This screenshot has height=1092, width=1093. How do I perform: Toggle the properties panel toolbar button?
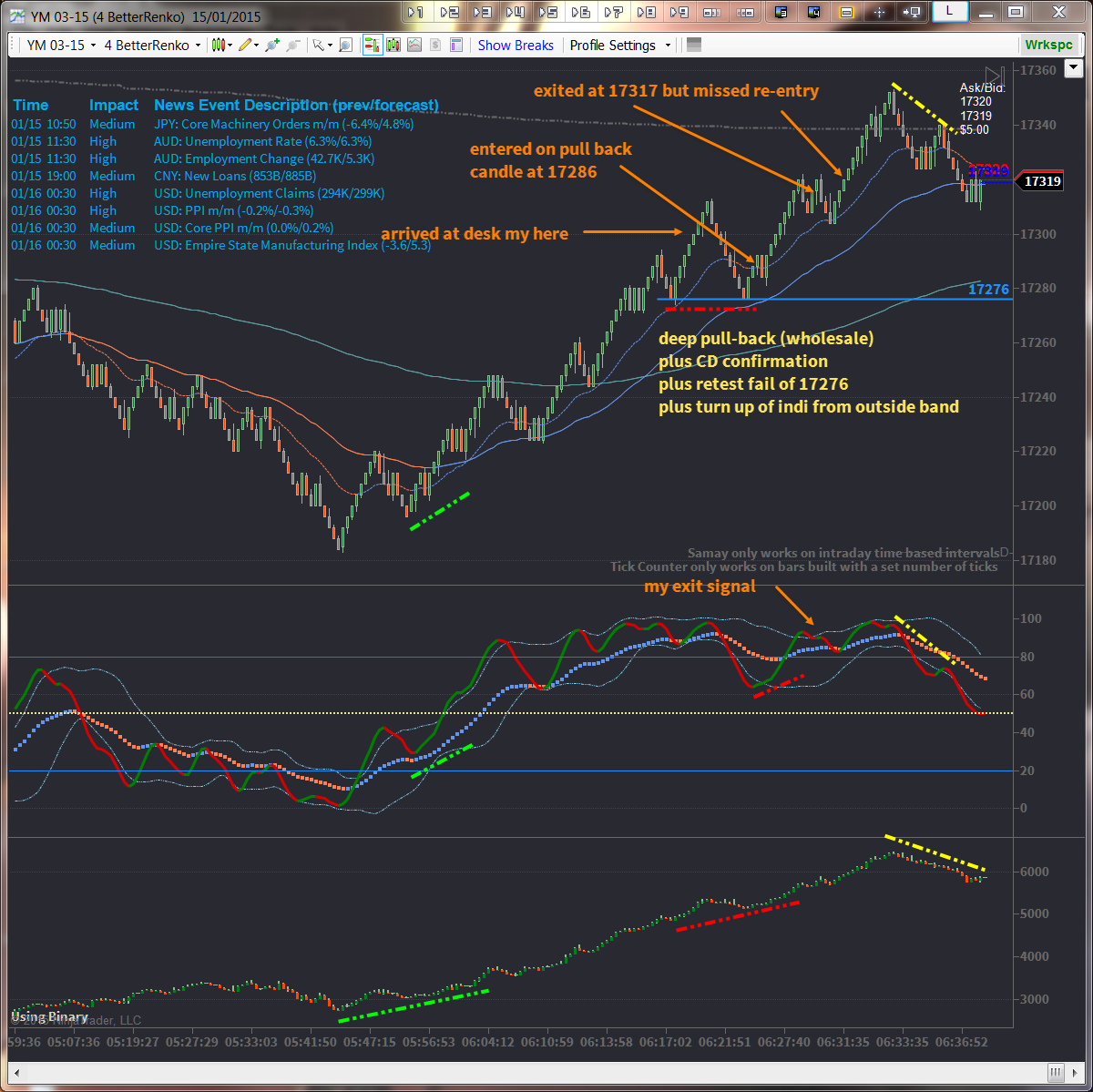456,45
